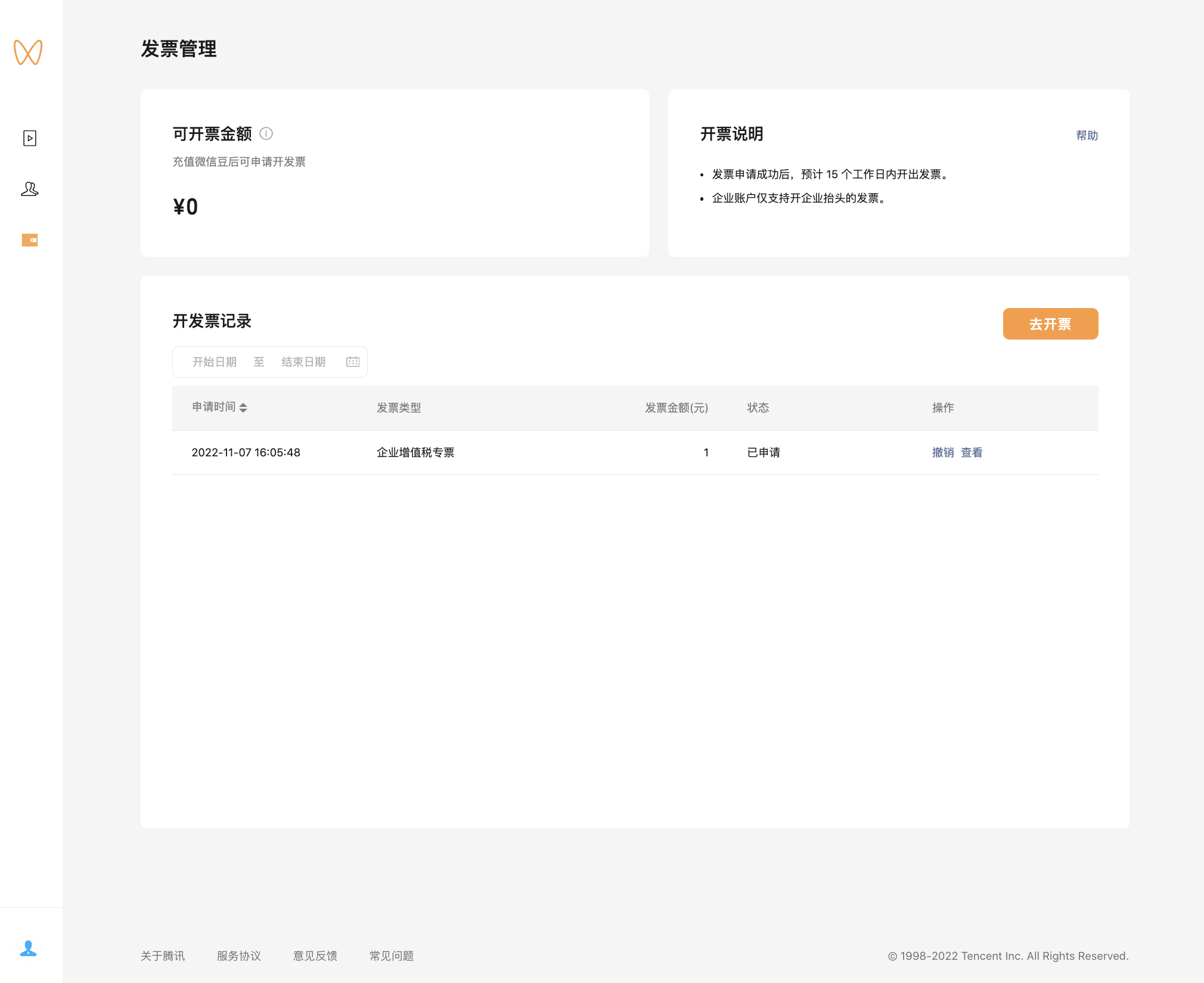Viewport: 1204px width, 983px height.
Task: Select the orange wallet sidebar icon
Action: click(30, 240)
